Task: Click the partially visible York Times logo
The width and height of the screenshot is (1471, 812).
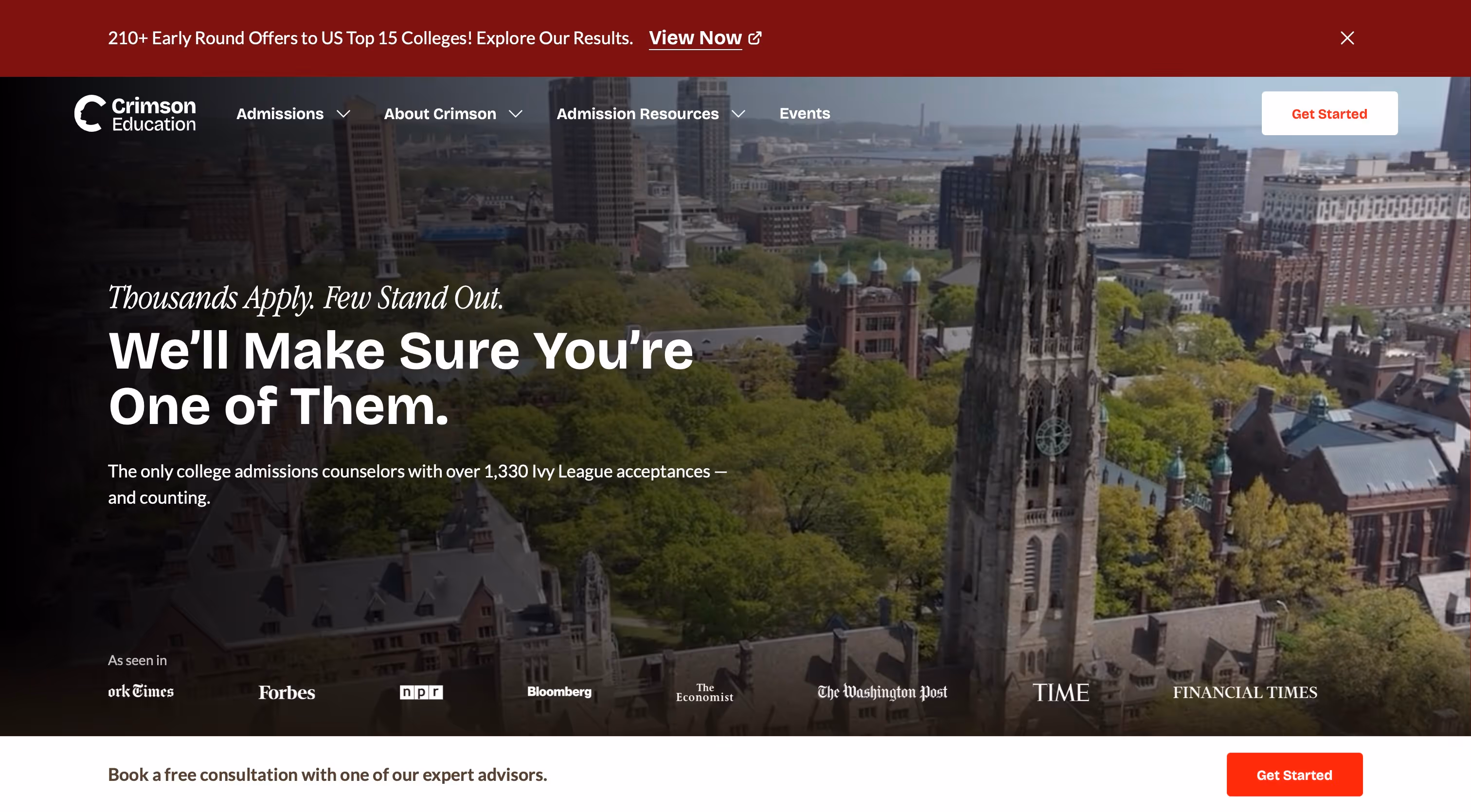Action: (141, 691)
